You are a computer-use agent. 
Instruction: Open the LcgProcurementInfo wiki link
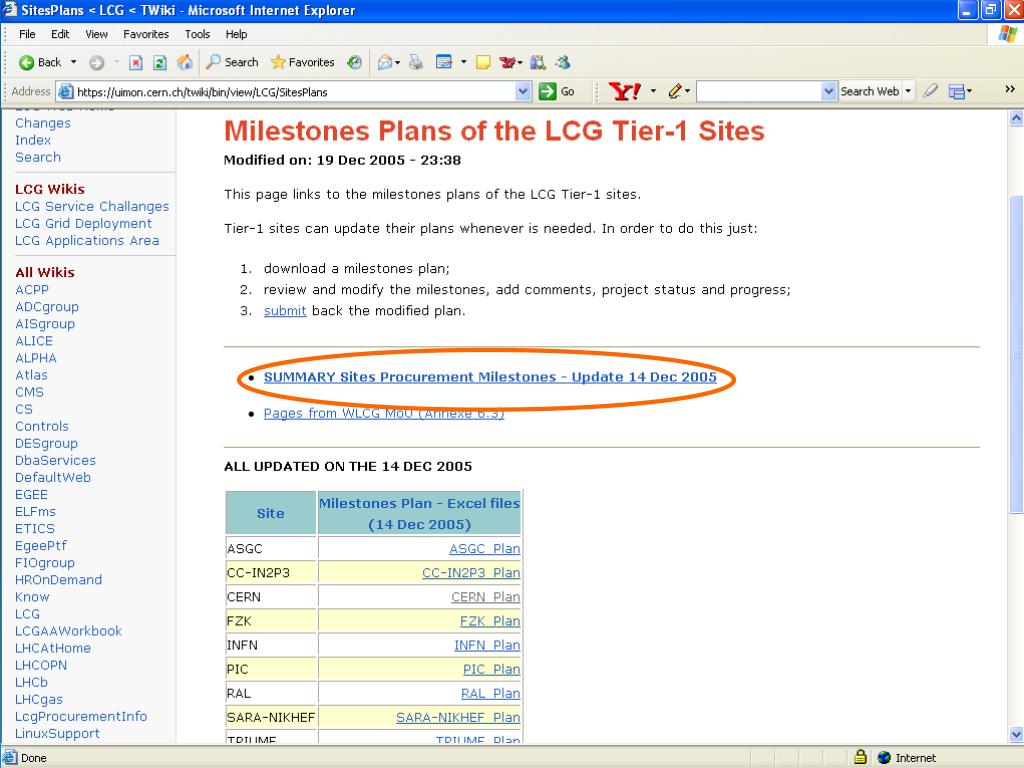pos(81,716)
